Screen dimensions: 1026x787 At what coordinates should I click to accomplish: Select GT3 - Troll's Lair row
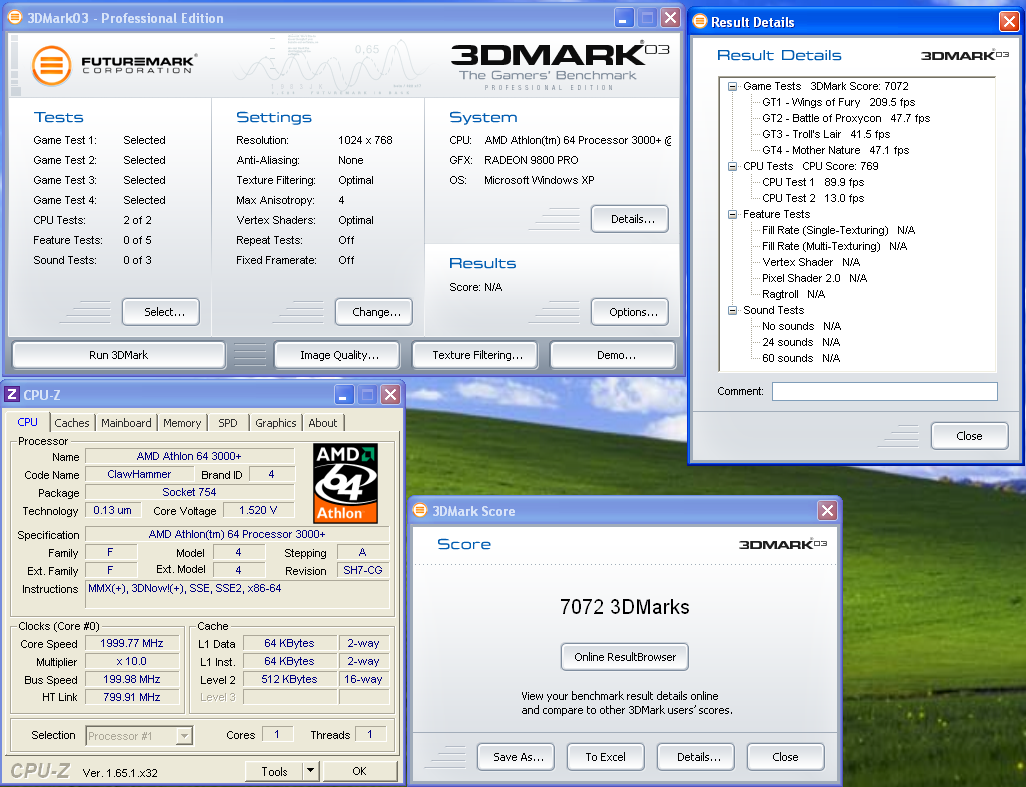coord(826,134)
